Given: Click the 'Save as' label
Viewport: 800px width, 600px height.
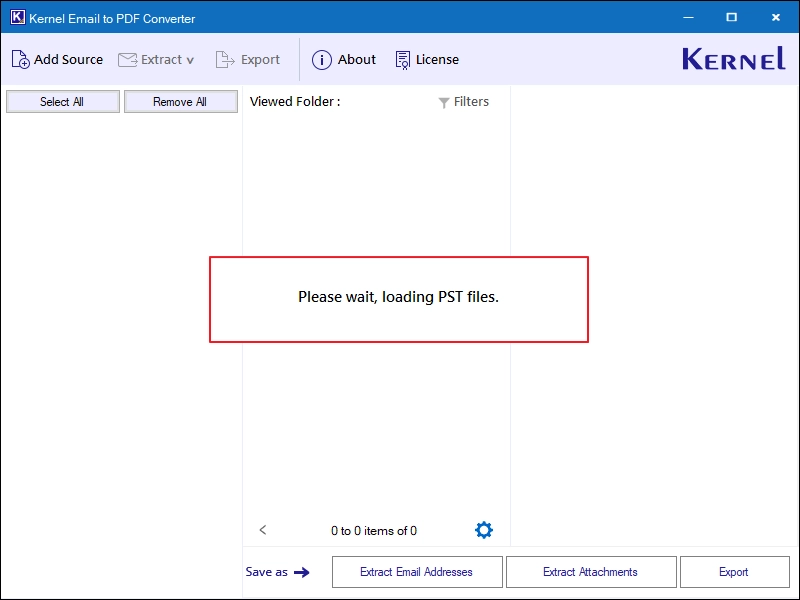Looking at the screenshot, I should point(266,572).
